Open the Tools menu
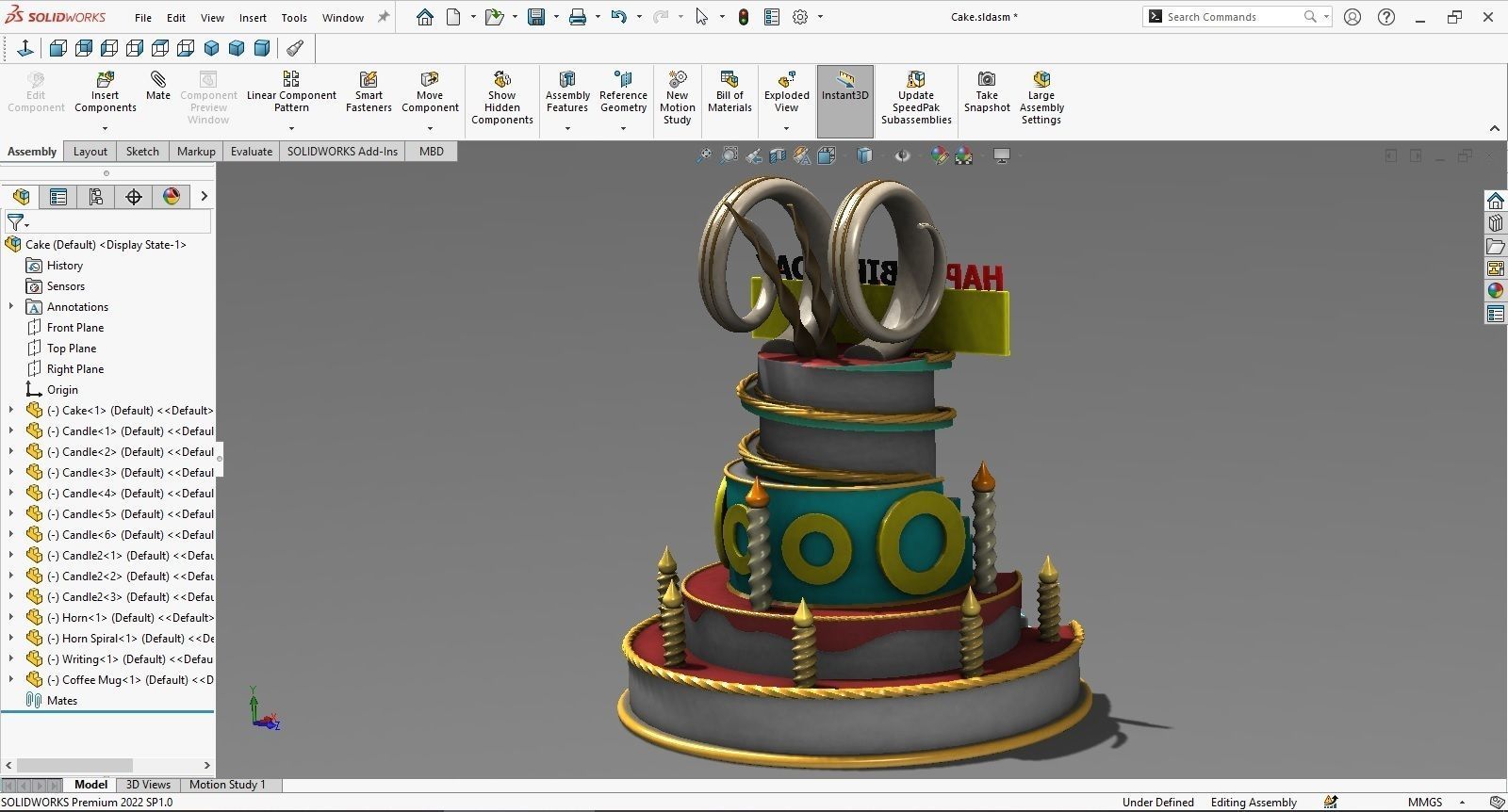Image resolution: width=1508 pixels, height=812 pixels. pyautogui.click(x=294, y=17)
